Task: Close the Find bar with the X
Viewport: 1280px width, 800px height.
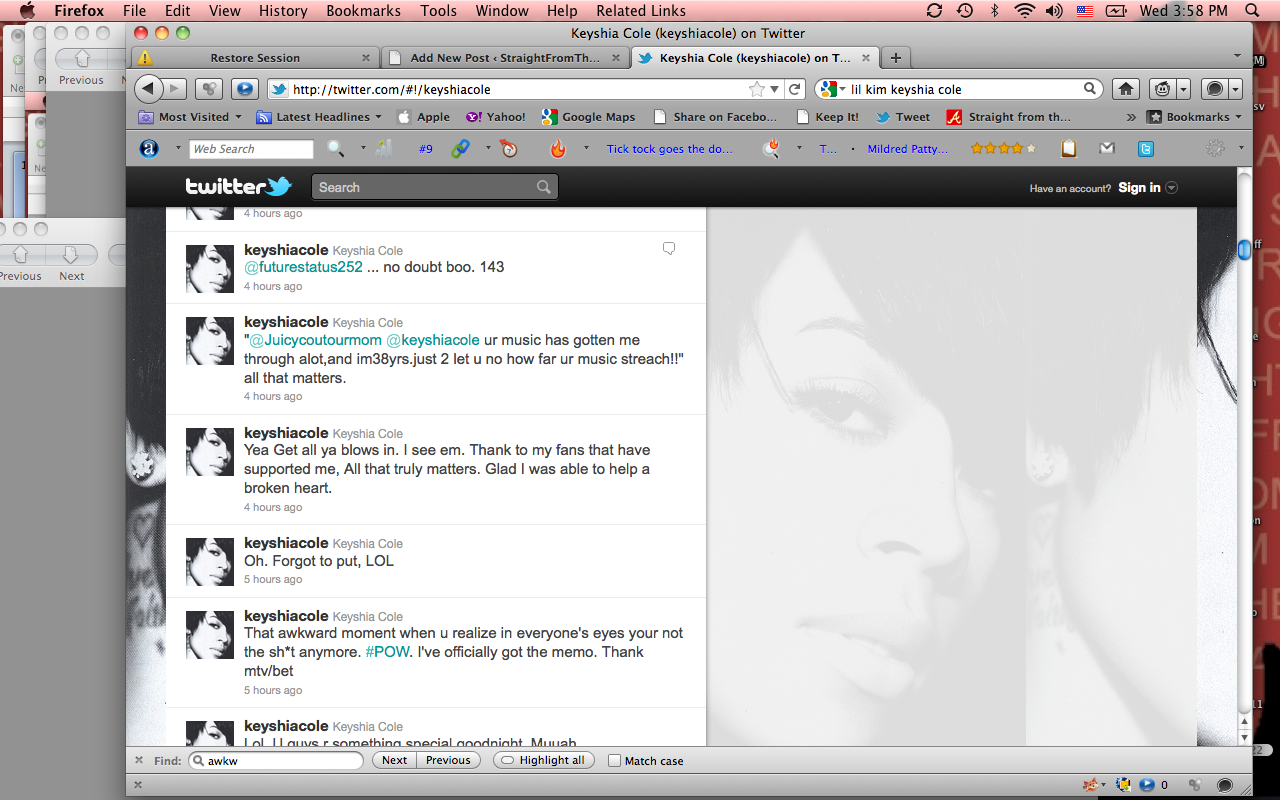Action: click(140, 760)
